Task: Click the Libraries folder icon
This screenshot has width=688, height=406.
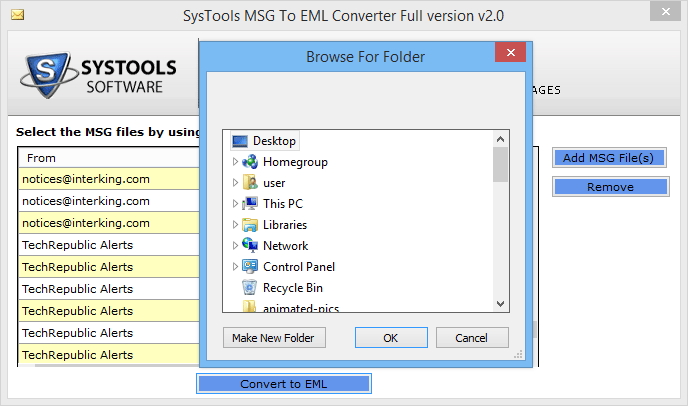Action: [250, 225]
